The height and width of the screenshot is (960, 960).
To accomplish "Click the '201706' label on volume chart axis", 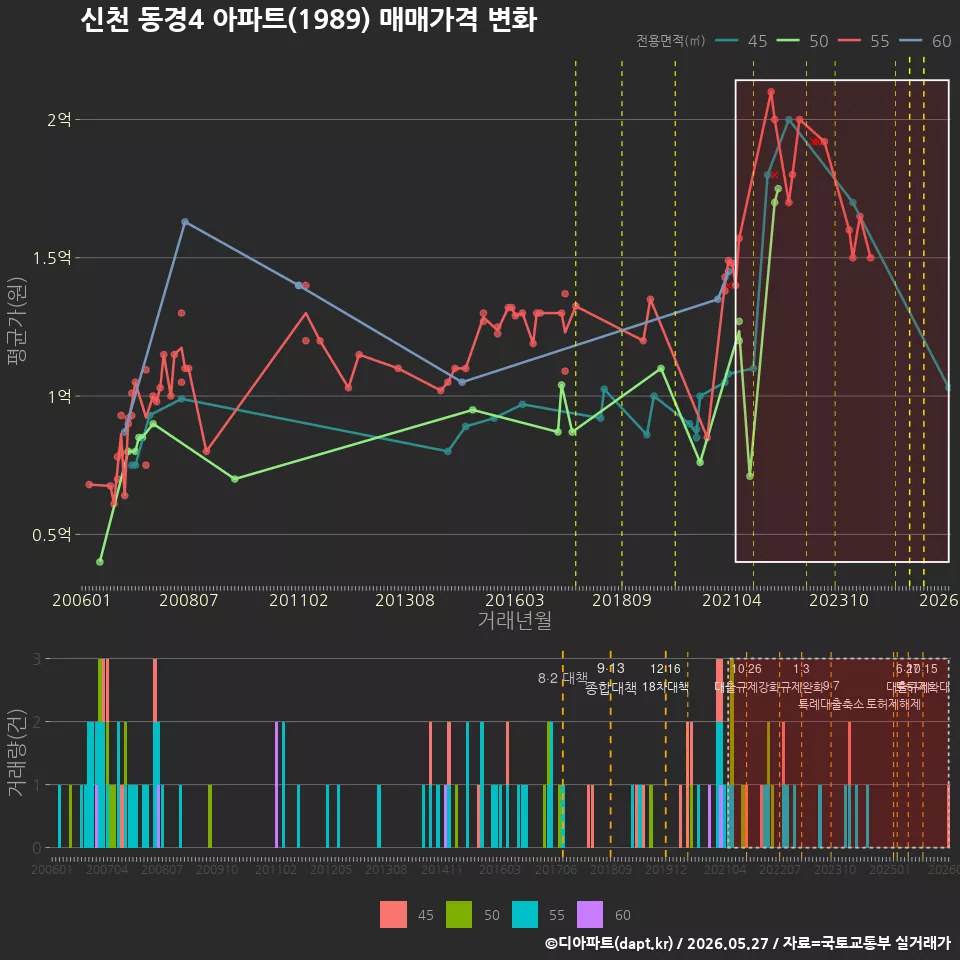I will [x=556, y=869].
